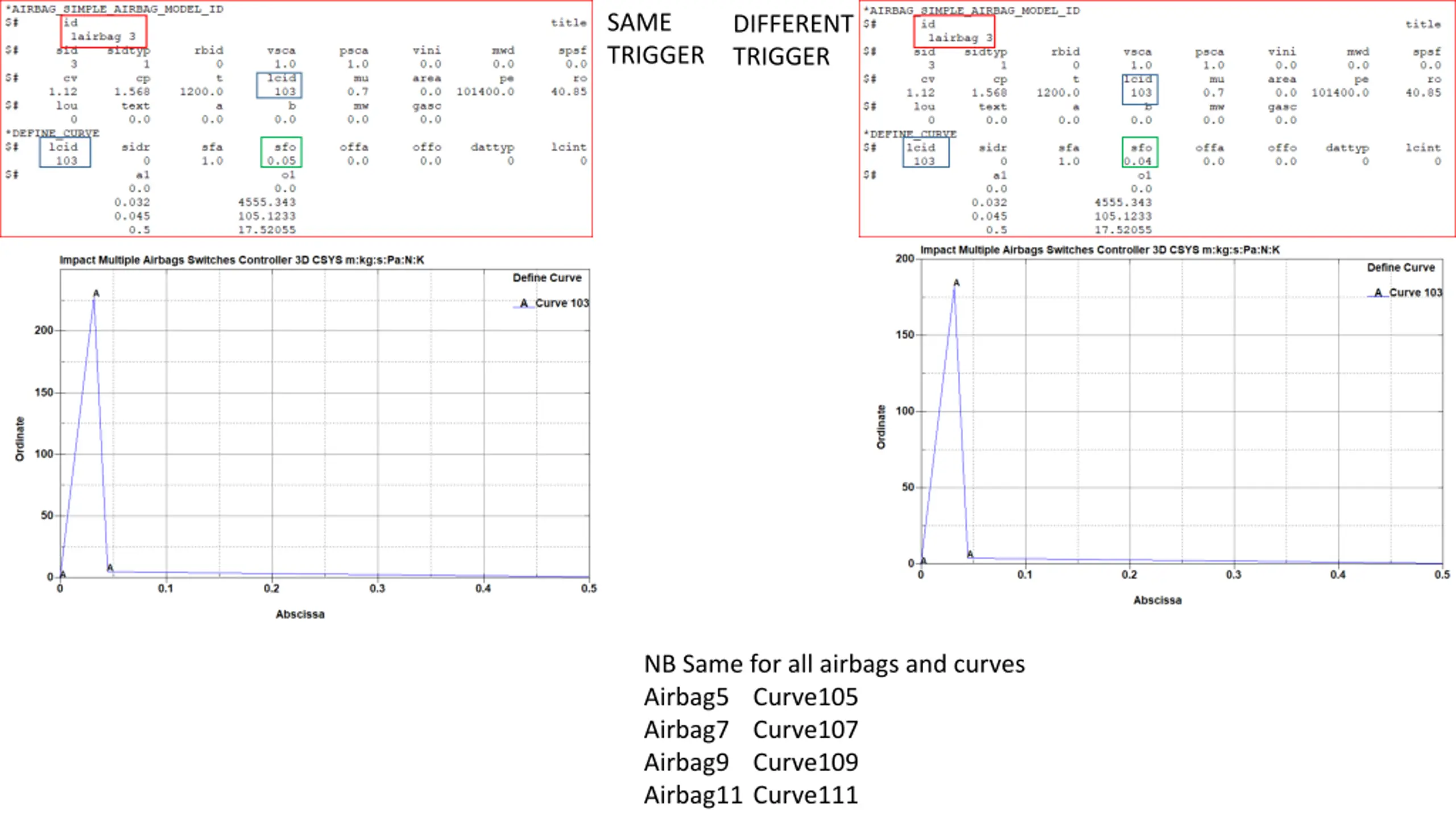Click Airbag11 Curve111 list entry

point(750,795)
